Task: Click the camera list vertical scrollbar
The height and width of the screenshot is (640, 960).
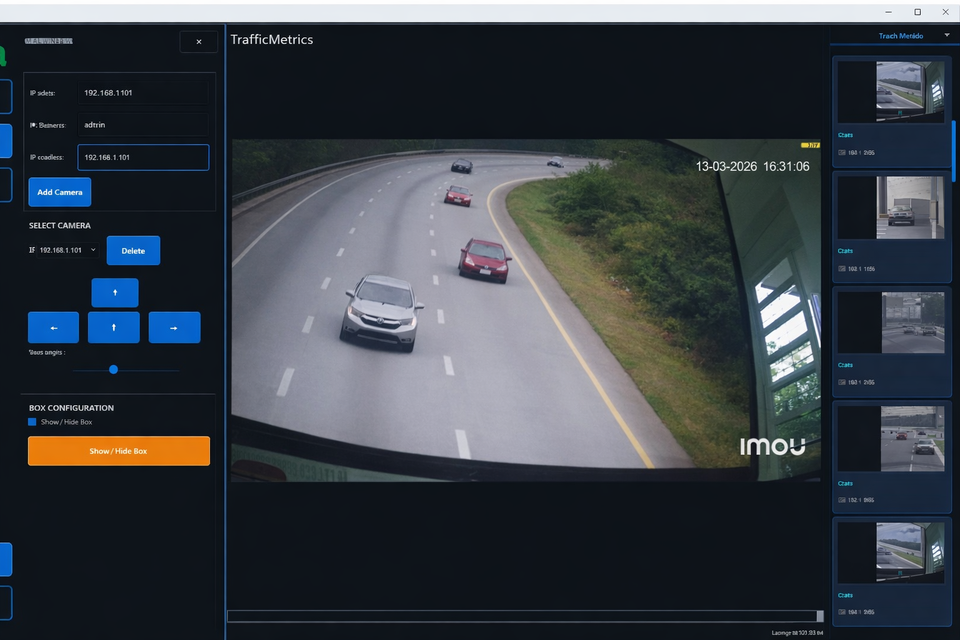Action: pos(953,148)
